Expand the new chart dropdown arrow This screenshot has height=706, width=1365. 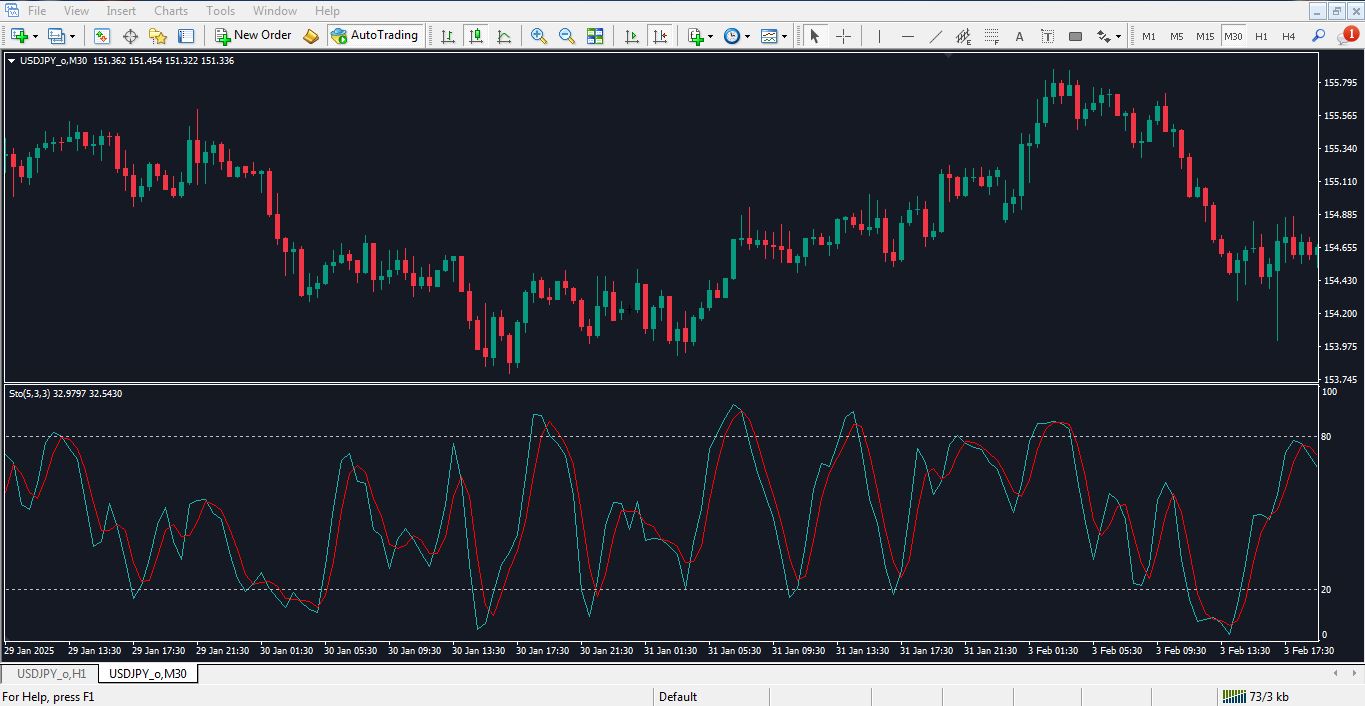(36, 36)
